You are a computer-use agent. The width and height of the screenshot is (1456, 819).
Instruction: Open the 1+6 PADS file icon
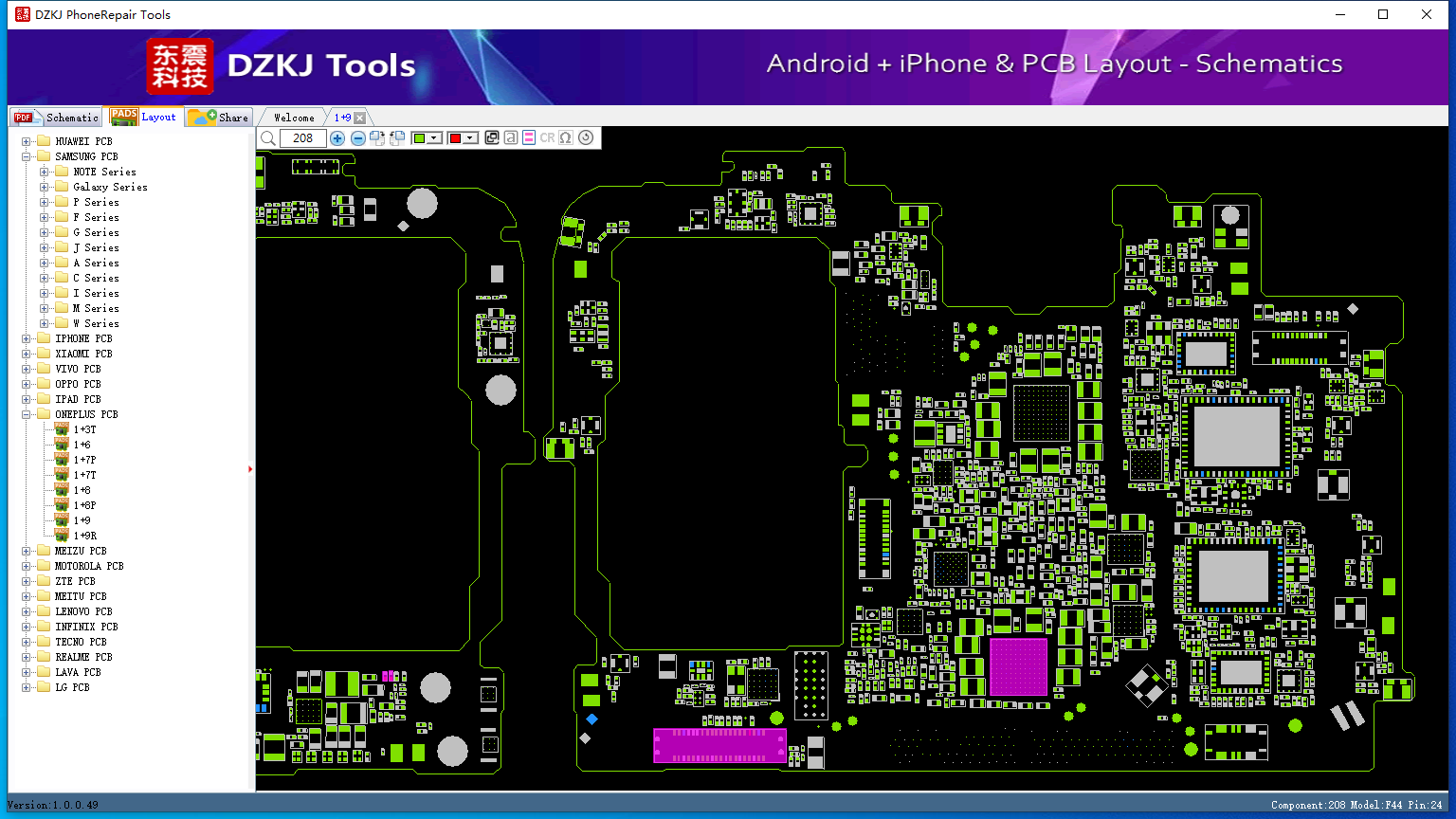point(63,445)
